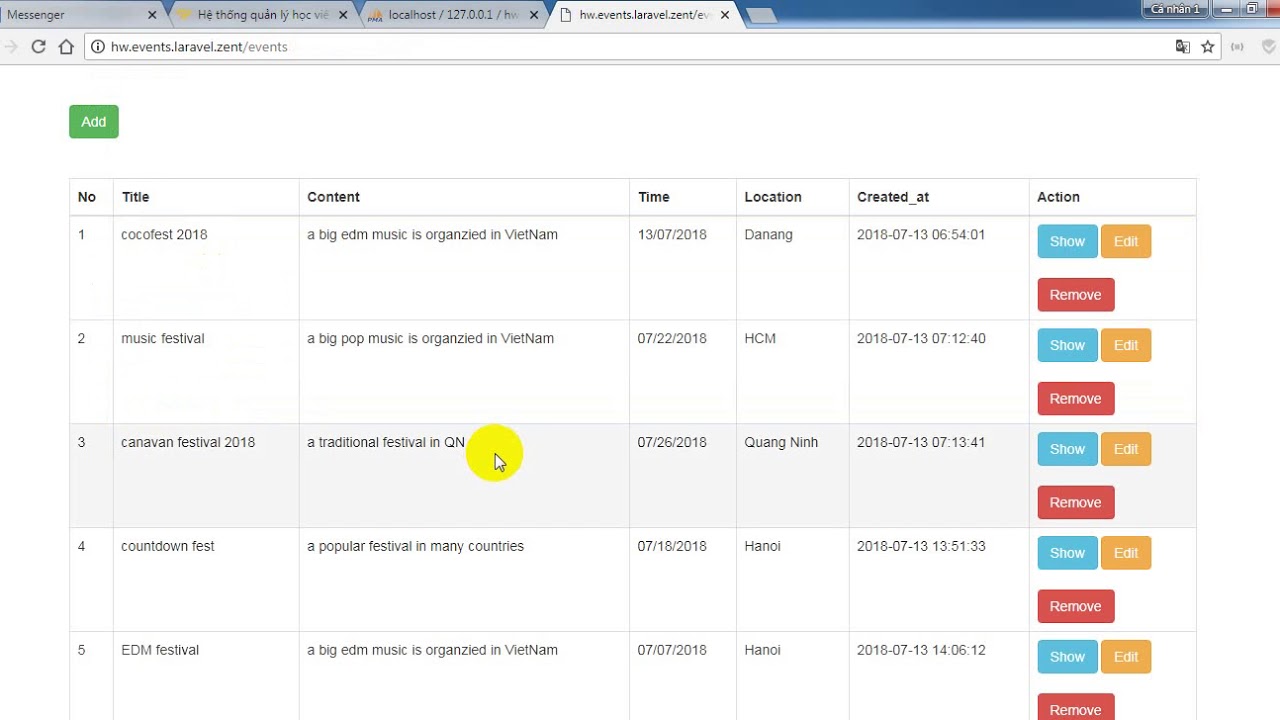Close the Hệ thống quản lý tab

point(343,15)
